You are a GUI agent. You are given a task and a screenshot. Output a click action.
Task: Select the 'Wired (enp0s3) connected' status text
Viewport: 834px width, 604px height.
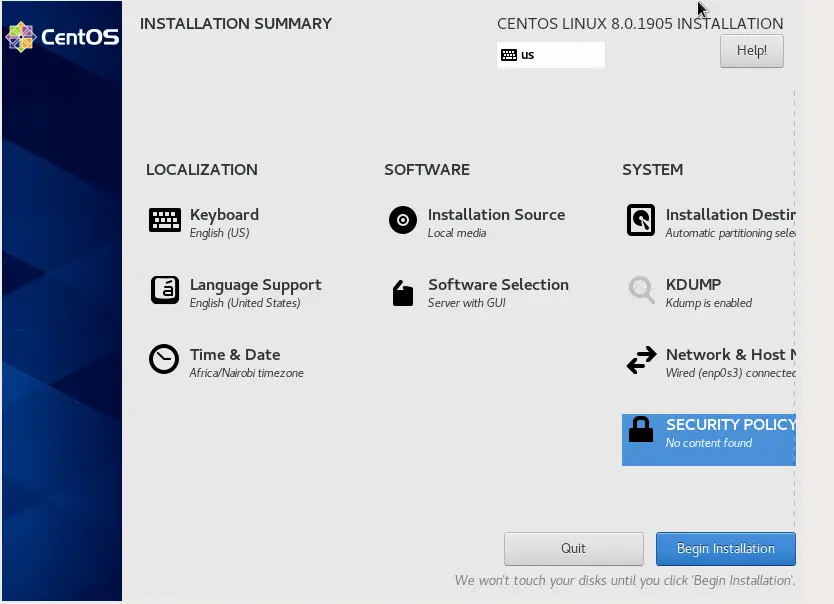coord(731,373)
